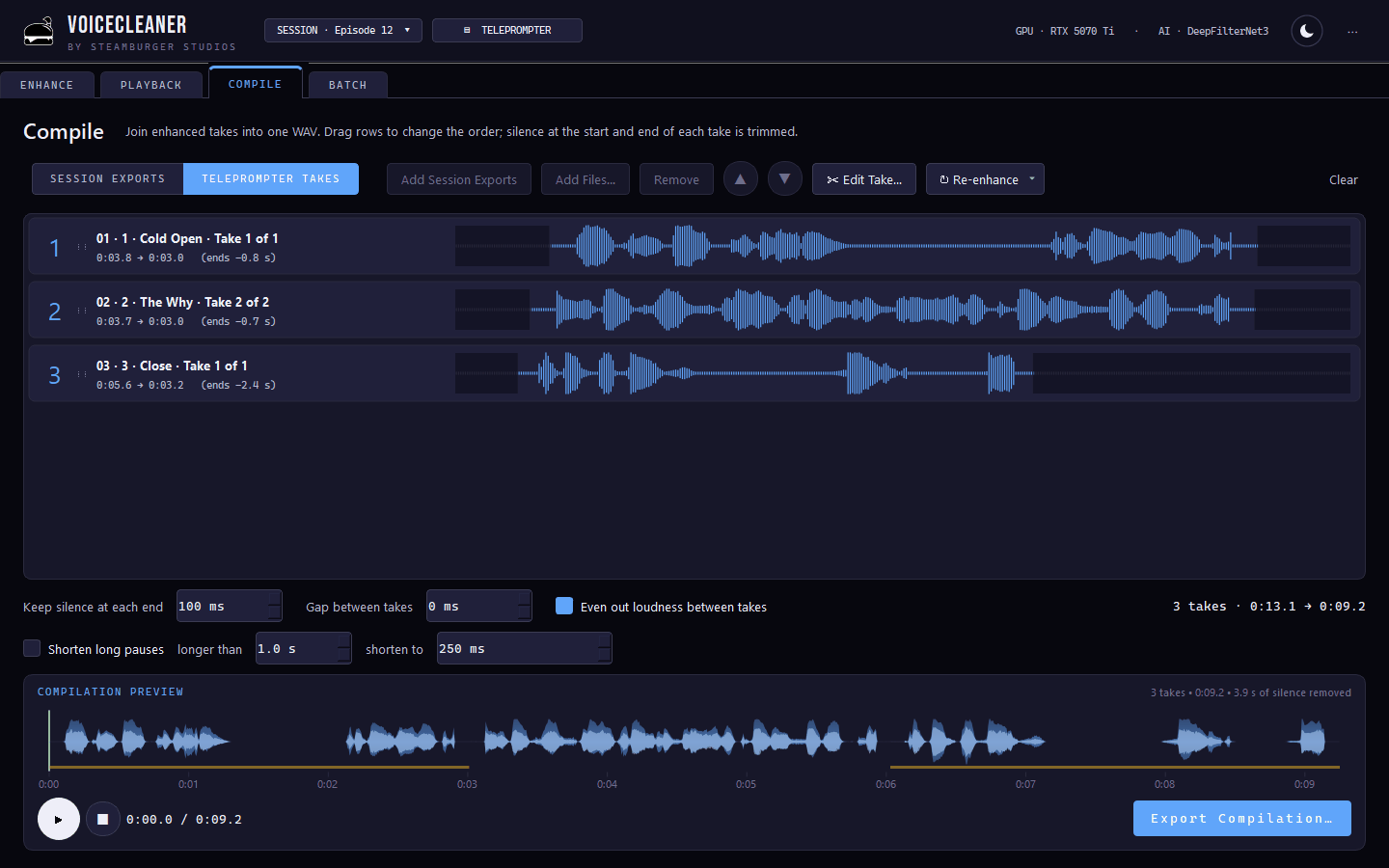Click The Why take waveform
The height and width of the screenshot is (868, 1389).
point(903,310)
